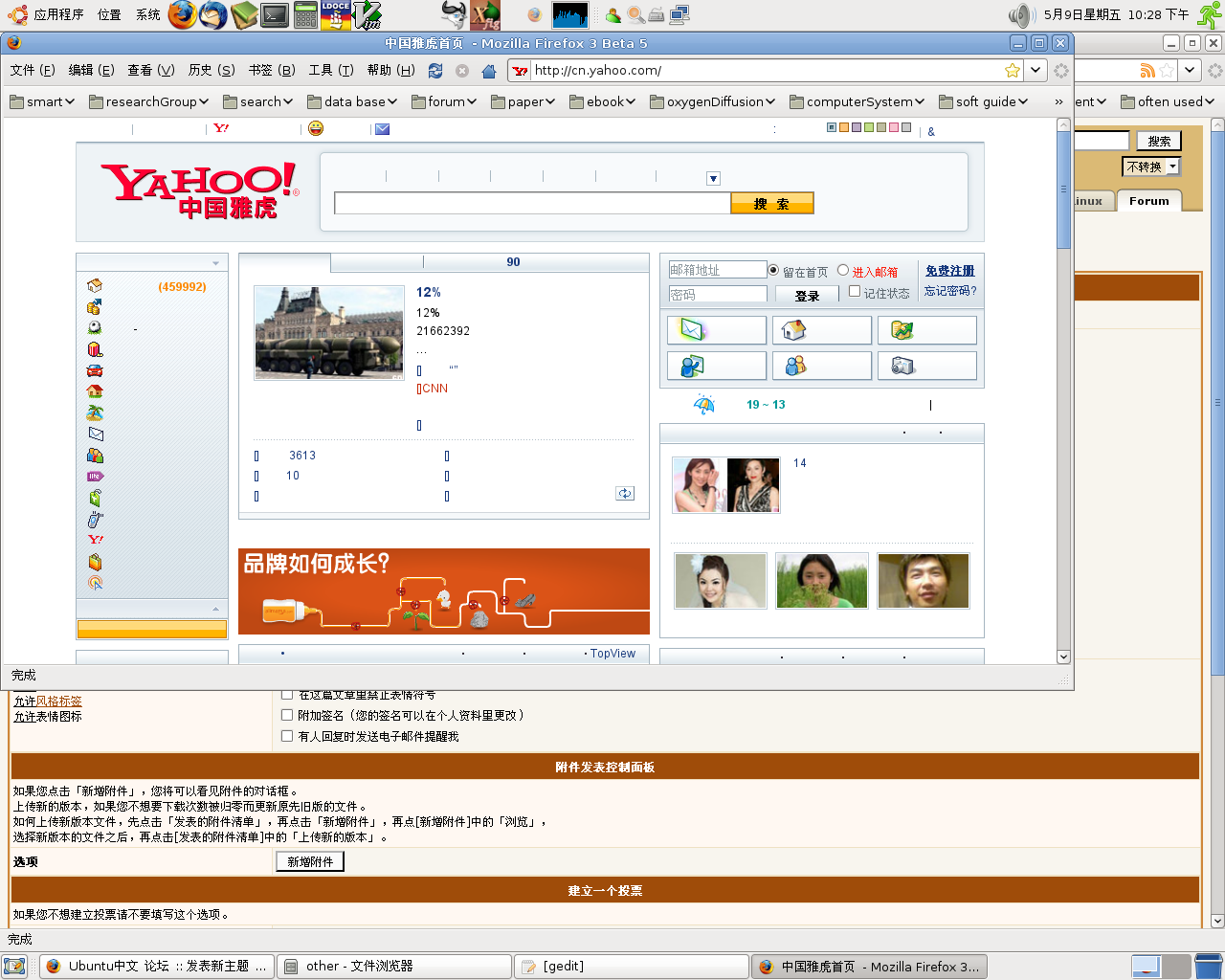Click the 邮箱地址 input field
Image resolution: width=1225 pixels, height=980 pixels.
click(718, 270)
